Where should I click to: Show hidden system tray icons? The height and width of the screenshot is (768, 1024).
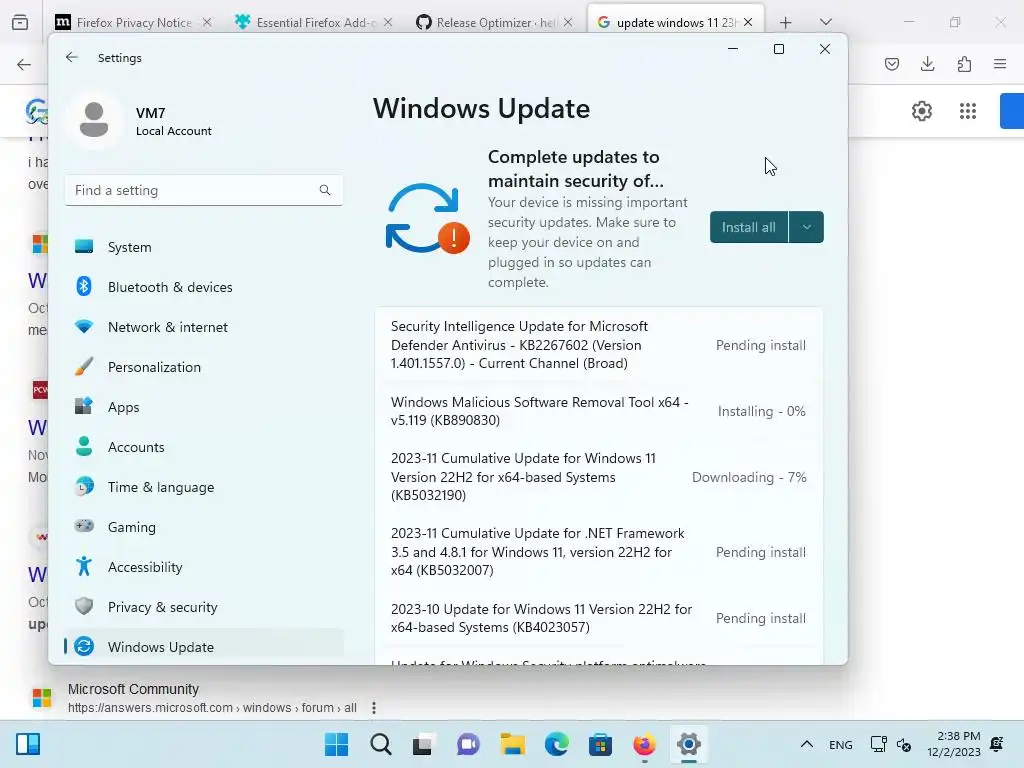pyautogui.click(x=807, y=744)
